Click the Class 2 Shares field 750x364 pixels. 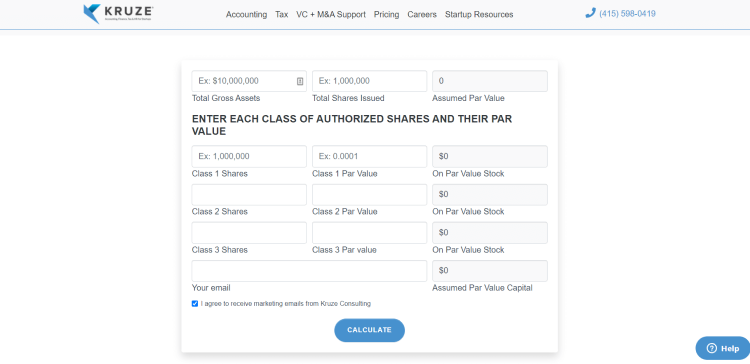coord(249,195)
